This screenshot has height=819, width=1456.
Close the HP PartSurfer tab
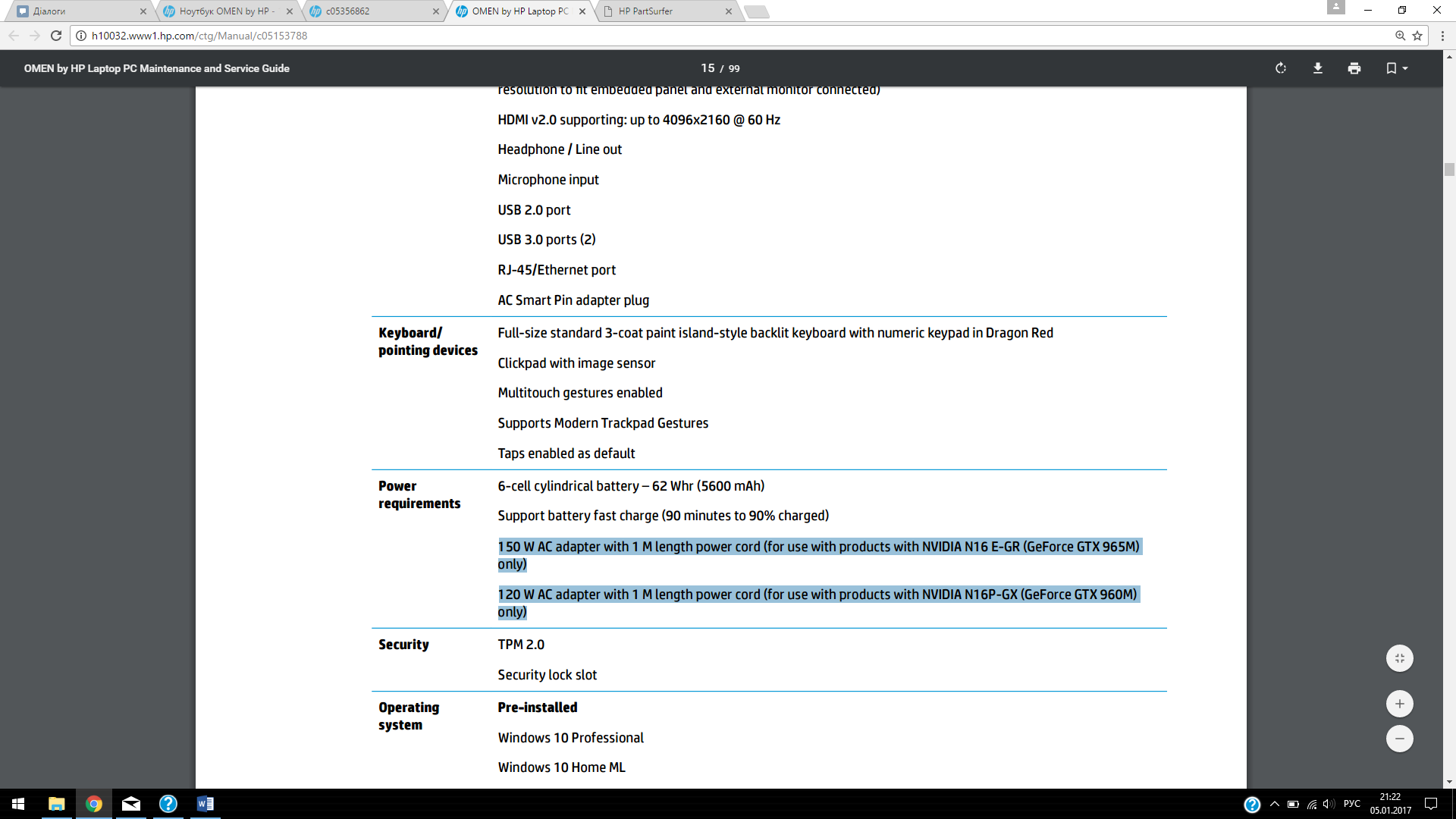(x=729, y=11)
